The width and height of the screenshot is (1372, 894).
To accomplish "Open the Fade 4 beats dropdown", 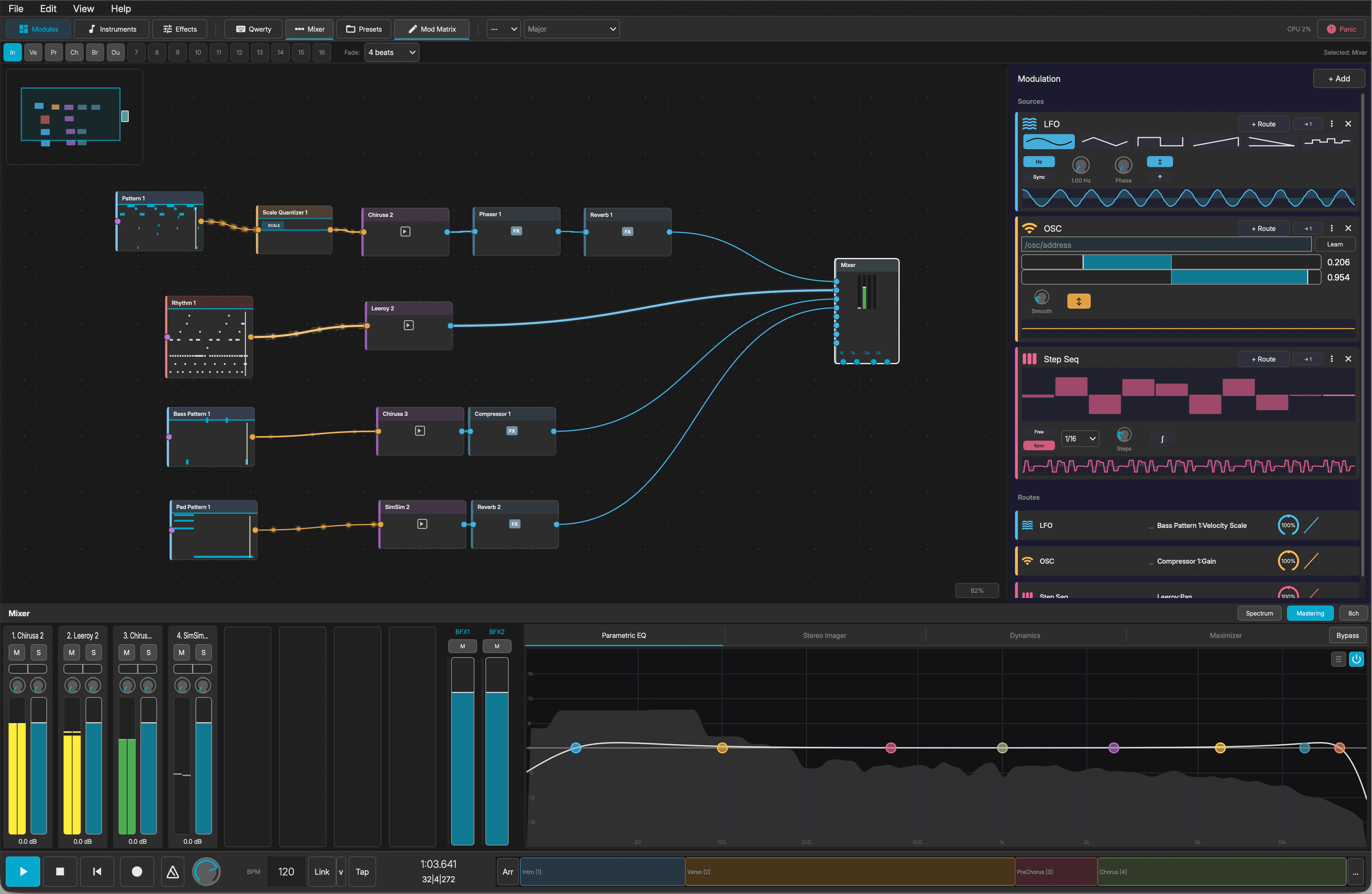I will click(x=392, y=53).
